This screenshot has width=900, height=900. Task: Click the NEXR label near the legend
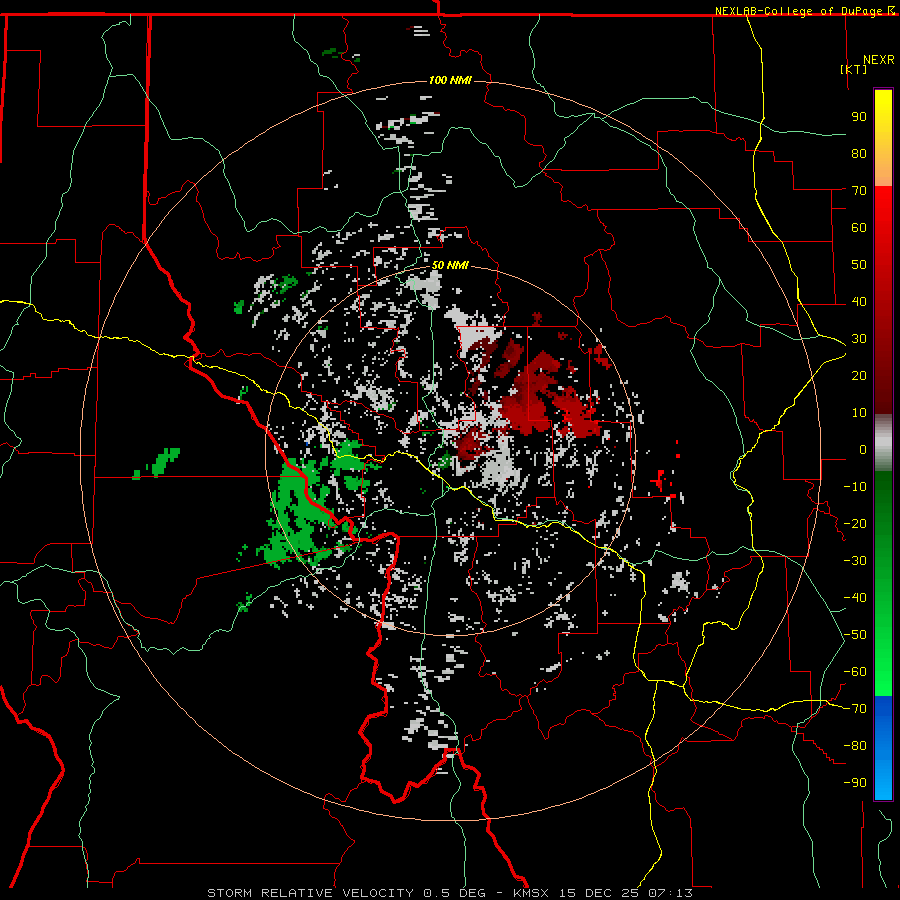coord(879,60)
